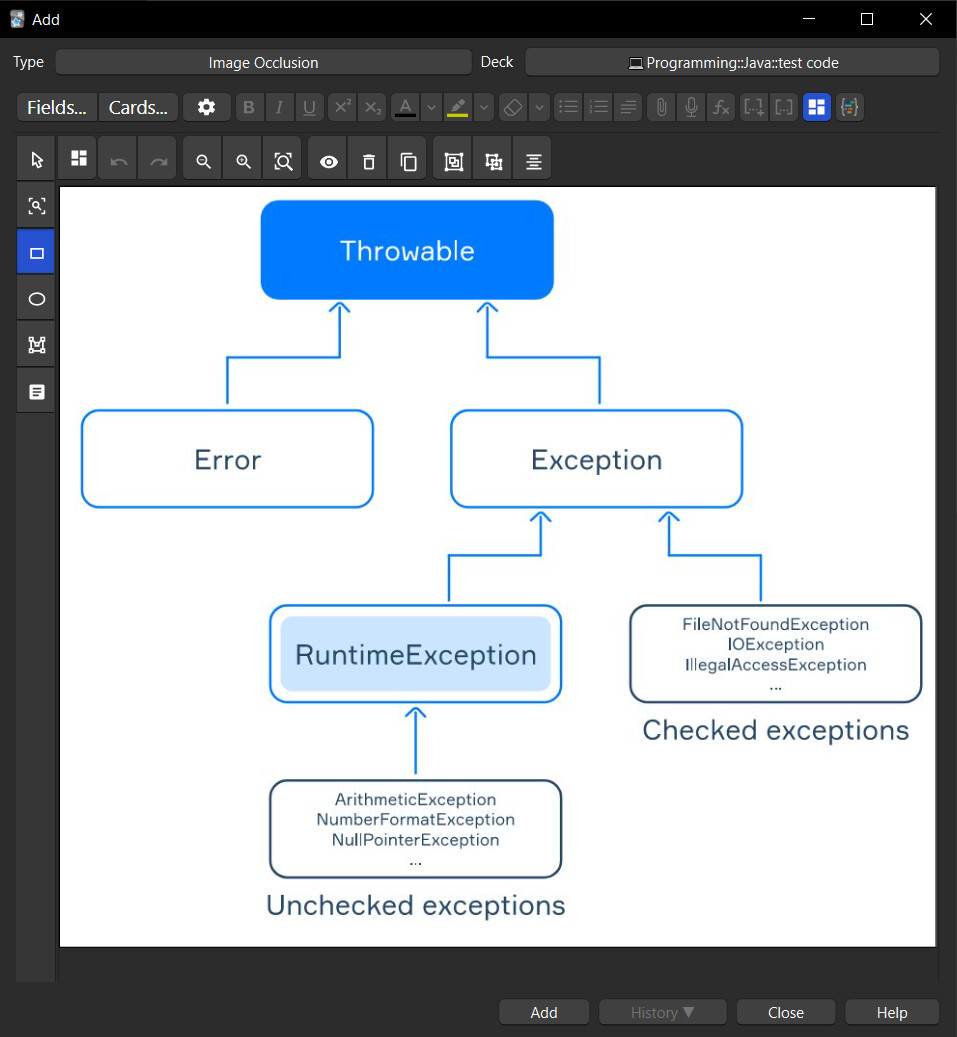Click the Add button
957x1037 pixels.
pyautogui.click(x=544, y=1012)
